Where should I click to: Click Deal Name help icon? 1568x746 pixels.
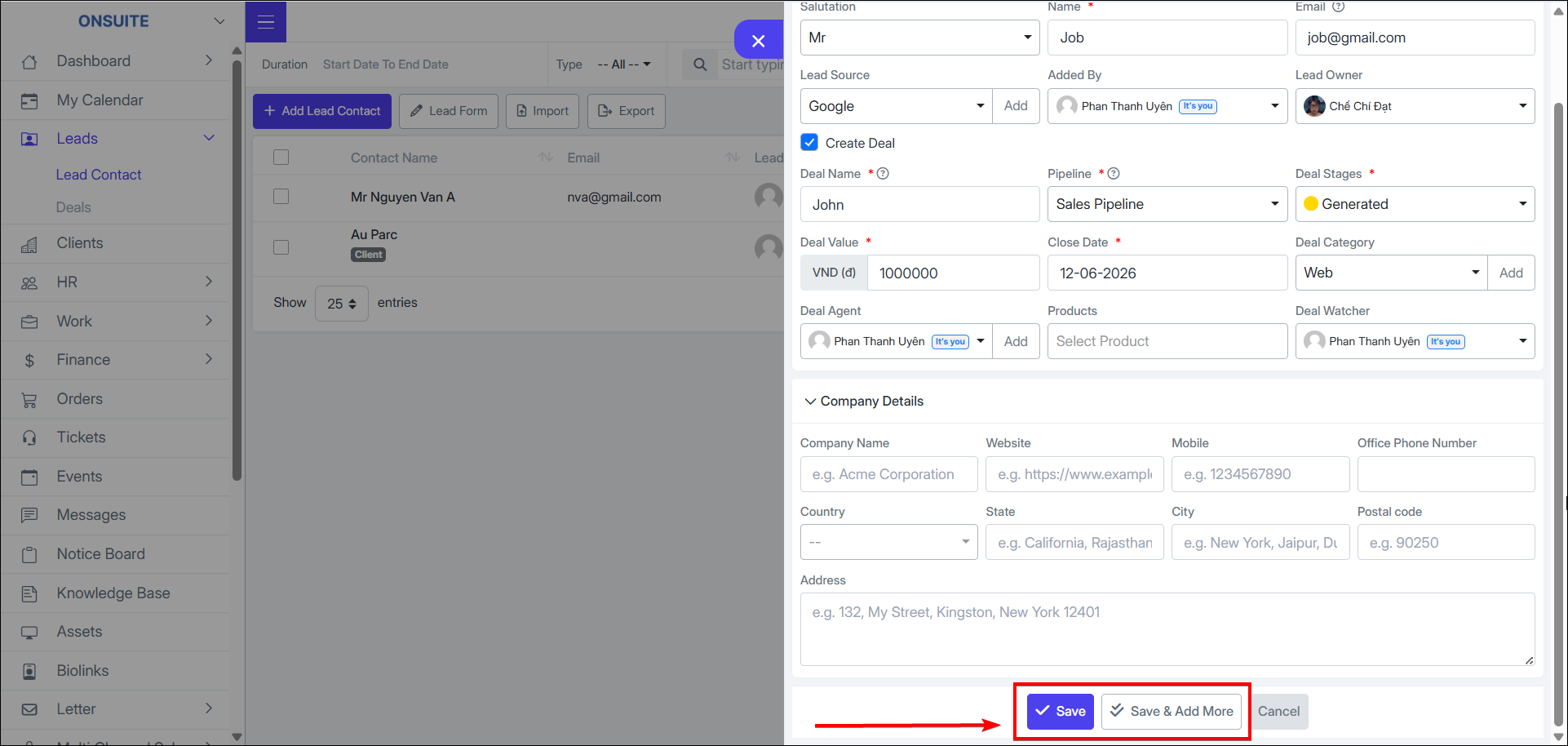click(x=883, y=174)
